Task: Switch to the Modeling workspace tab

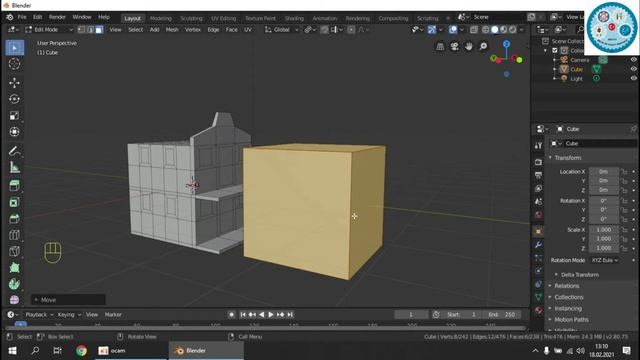Action: [160, 18]
